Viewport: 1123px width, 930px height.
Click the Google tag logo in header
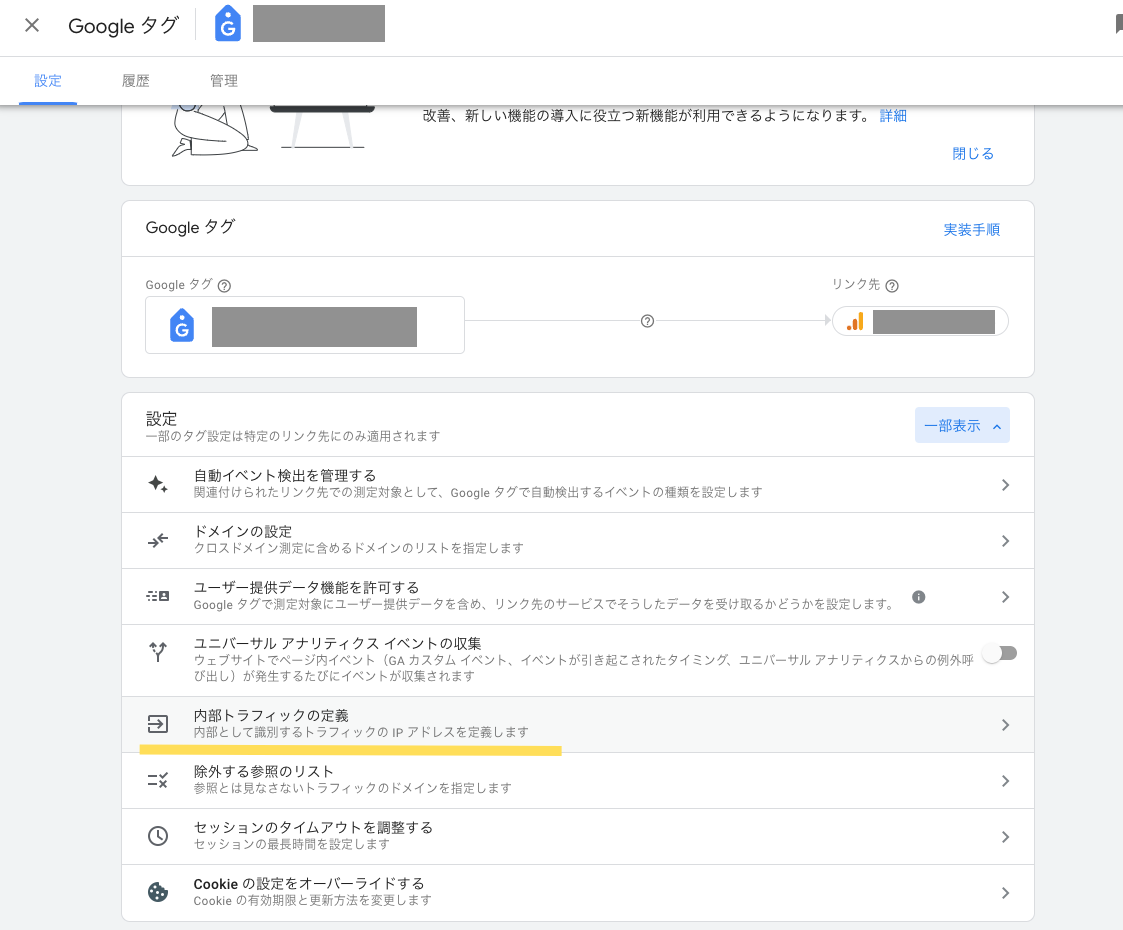pyautogui.click(x=228, y=24)
